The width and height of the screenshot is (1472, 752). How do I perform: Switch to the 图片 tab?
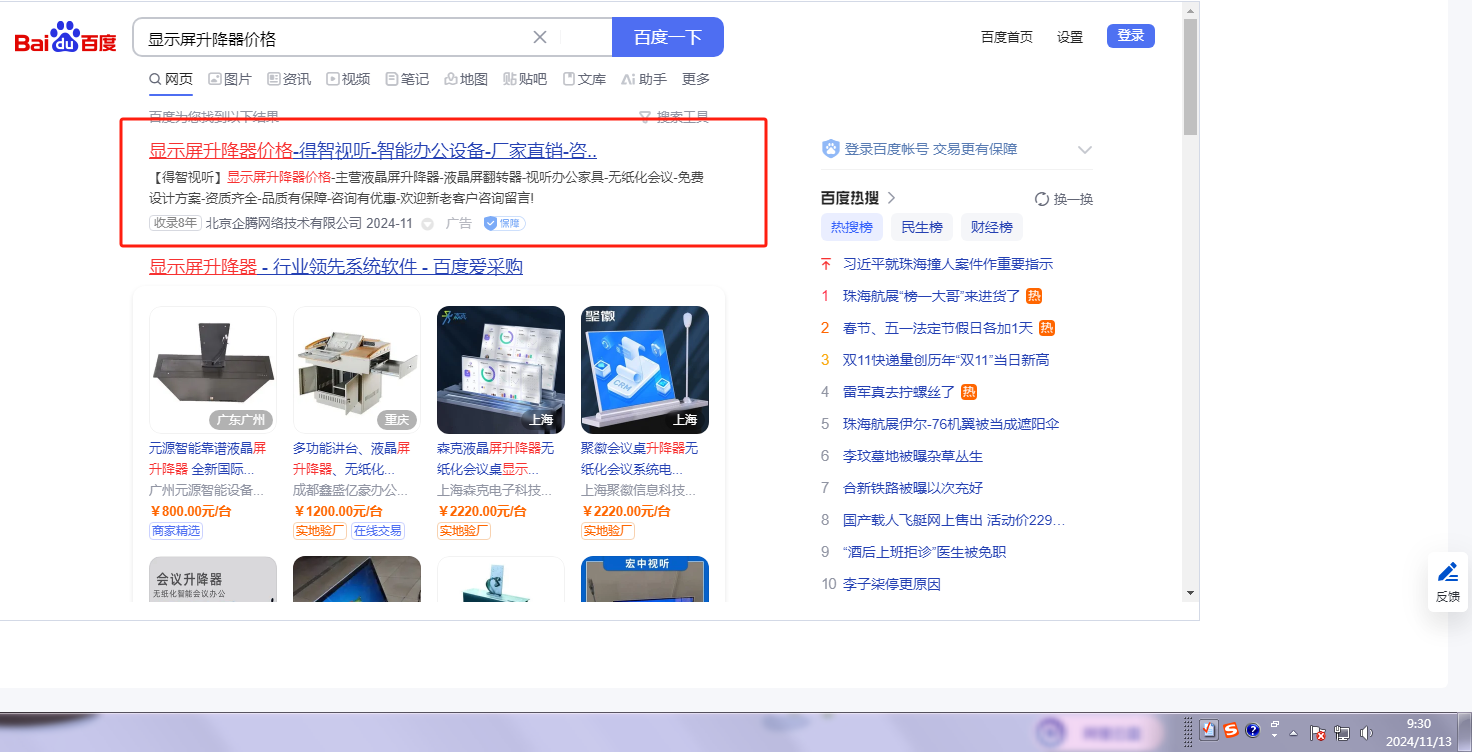230,79
